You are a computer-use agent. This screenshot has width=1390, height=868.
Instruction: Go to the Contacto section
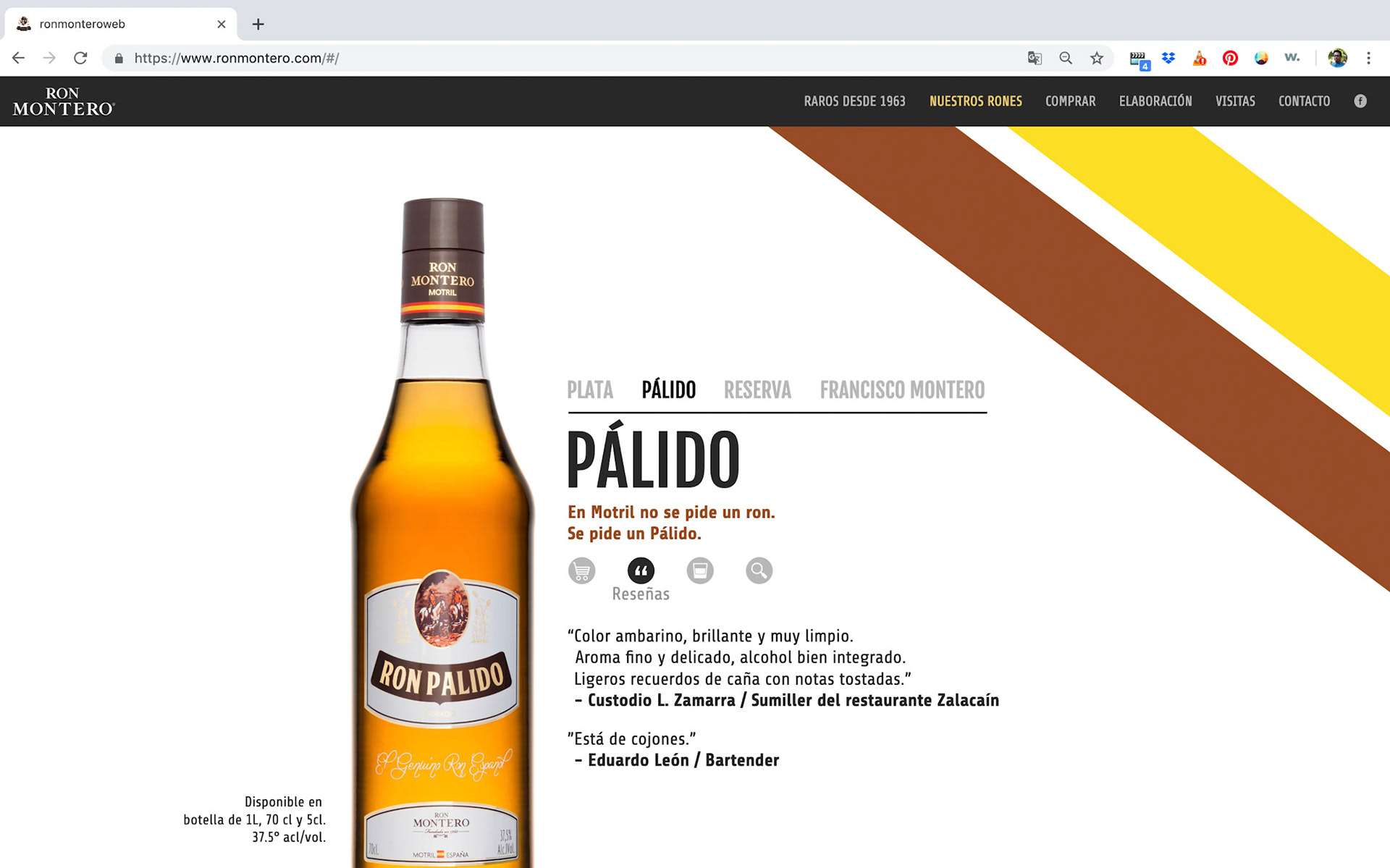point(1304,101)
